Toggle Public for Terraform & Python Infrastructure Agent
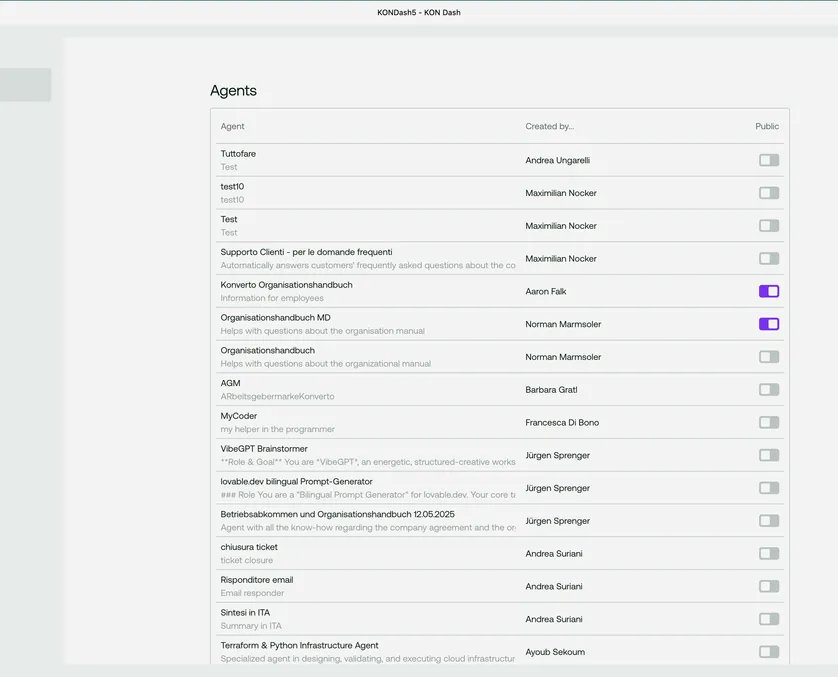This screenshot has width=838, height=677. coord(768,652)
